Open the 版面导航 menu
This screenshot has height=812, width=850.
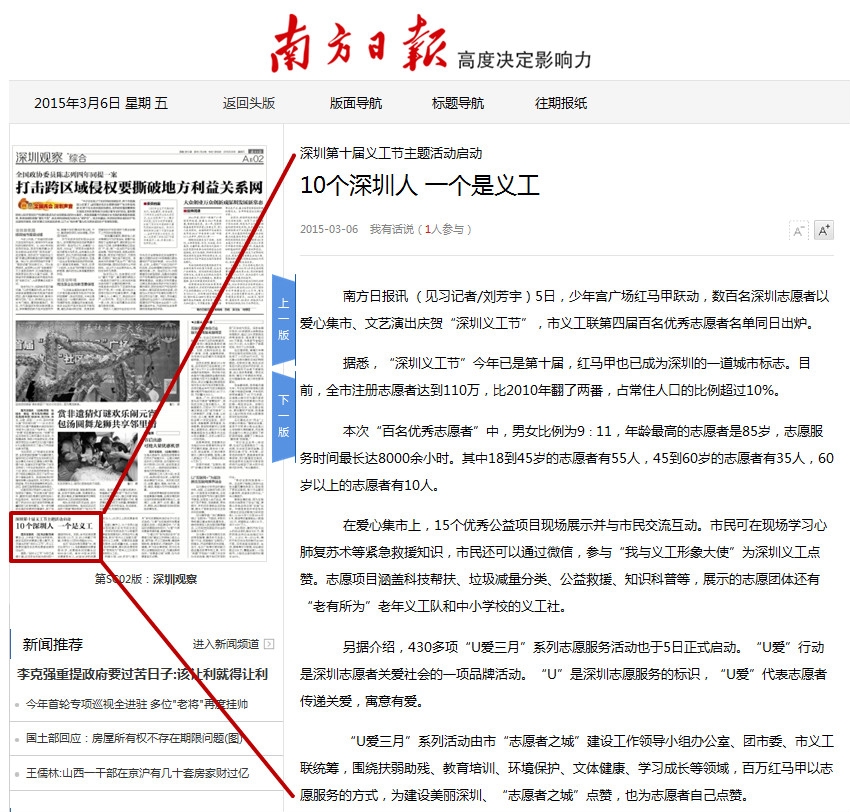(x=356, y=103)
